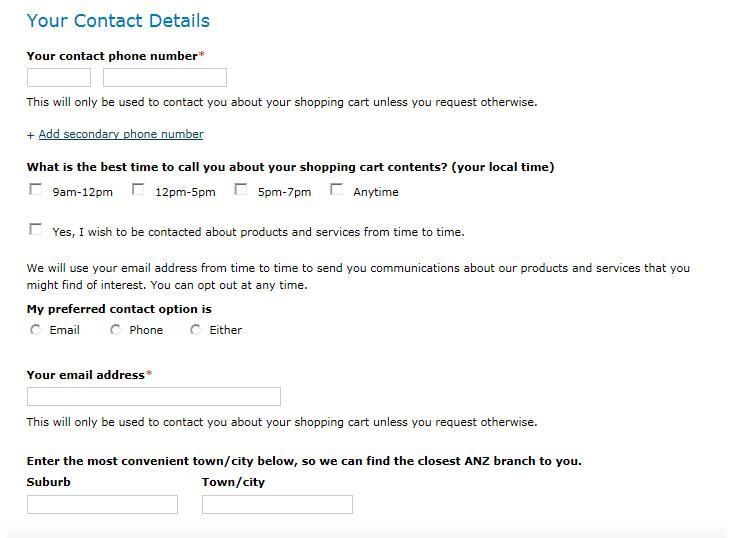The height and width of the screenshot is (538, 730).
Task: Click the Your Contact Details heading
Action: coord(118,21)
